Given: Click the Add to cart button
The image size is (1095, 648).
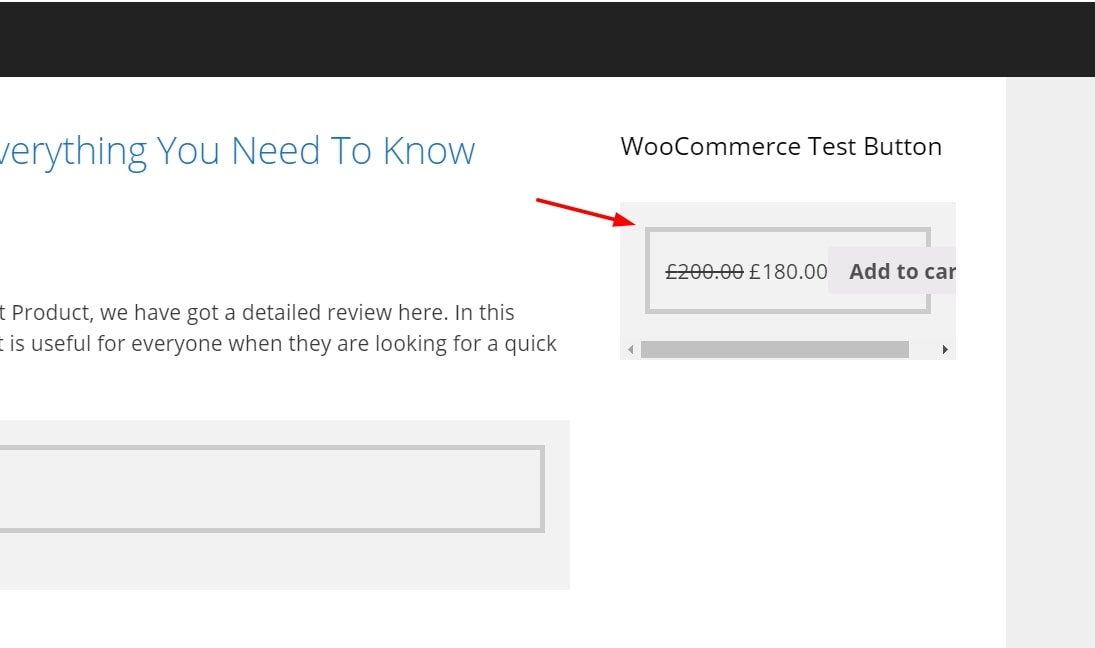Looking at the screenshot, I should (892, 271).
